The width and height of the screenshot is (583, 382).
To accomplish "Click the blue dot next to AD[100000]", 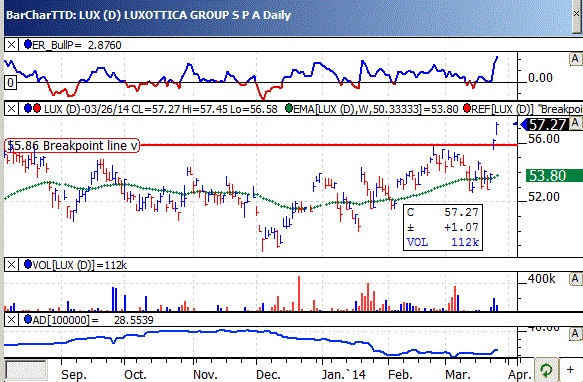I will (28, 320).
